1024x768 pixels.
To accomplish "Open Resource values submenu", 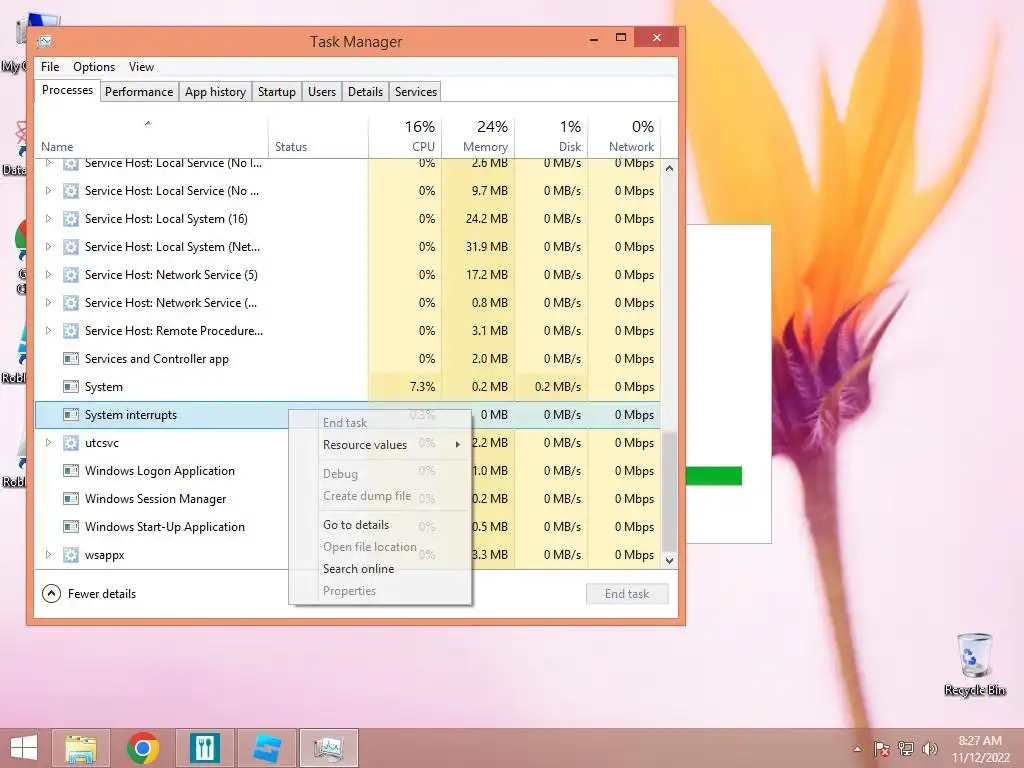I will pos(380,445).
